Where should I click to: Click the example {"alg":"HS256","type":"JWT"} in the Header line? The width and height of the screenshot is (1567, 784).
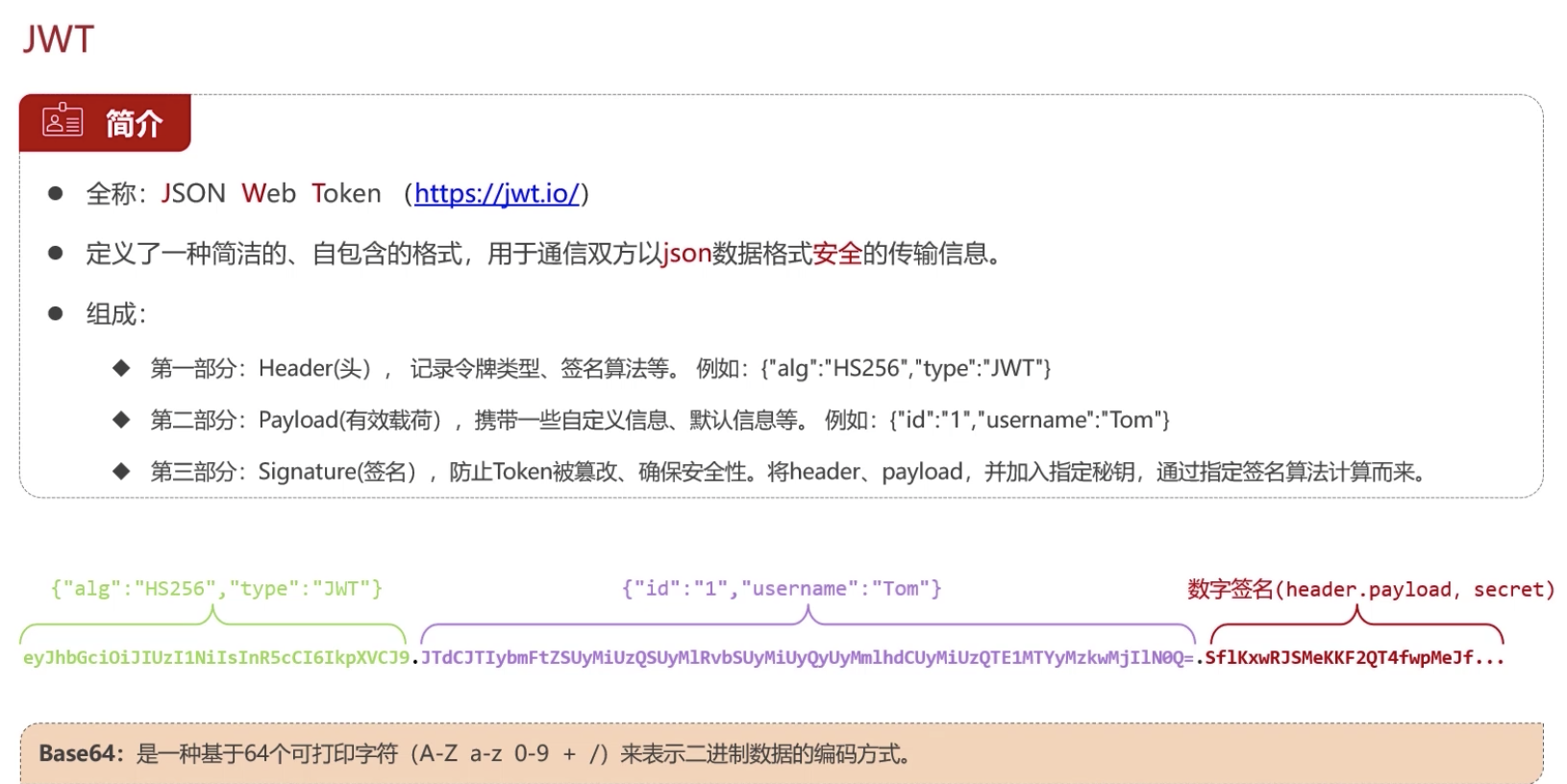(906, 369)
